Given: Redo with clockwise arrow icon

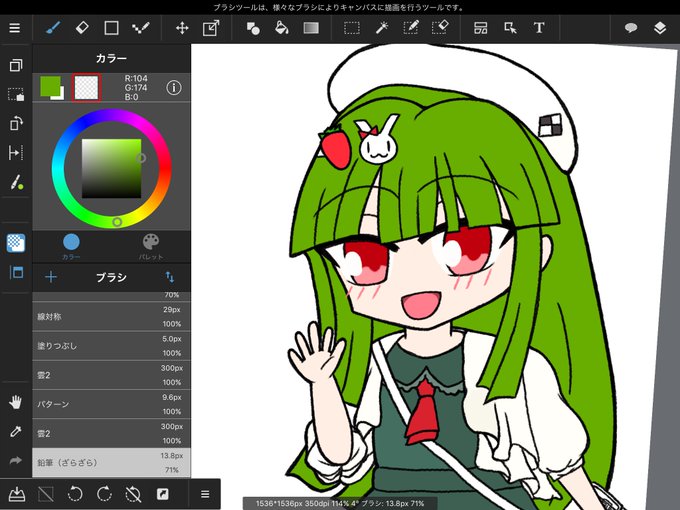Looking at the screenshot, I should point(104,494).
